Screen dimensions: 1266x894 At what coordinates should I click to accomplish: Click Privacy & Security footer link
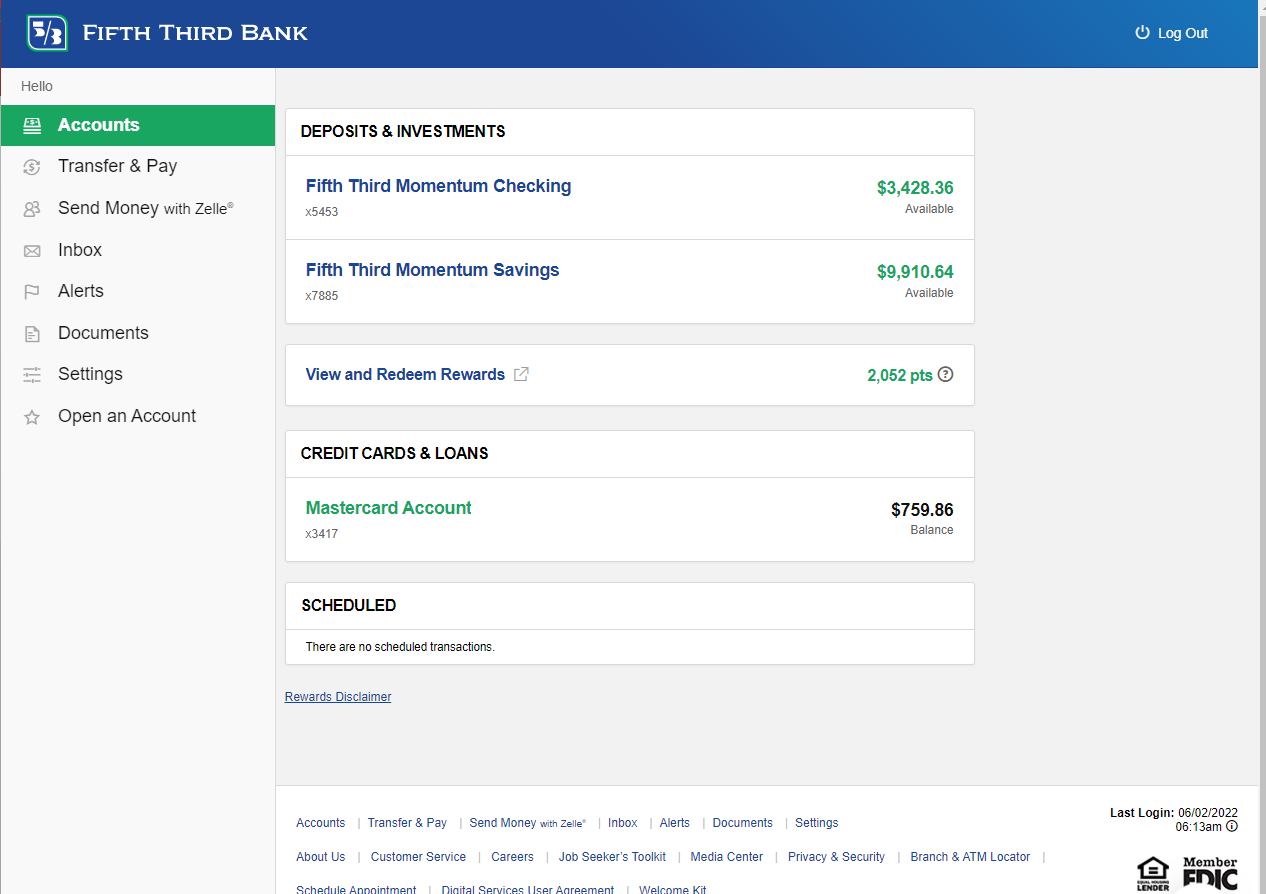pos(836,857)
